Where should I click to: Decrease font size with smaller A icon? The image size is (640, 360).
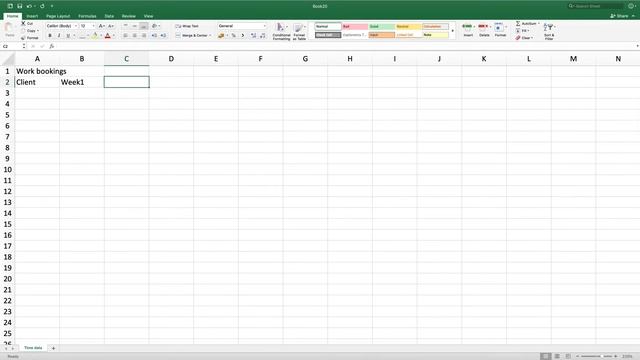[111, 26]
